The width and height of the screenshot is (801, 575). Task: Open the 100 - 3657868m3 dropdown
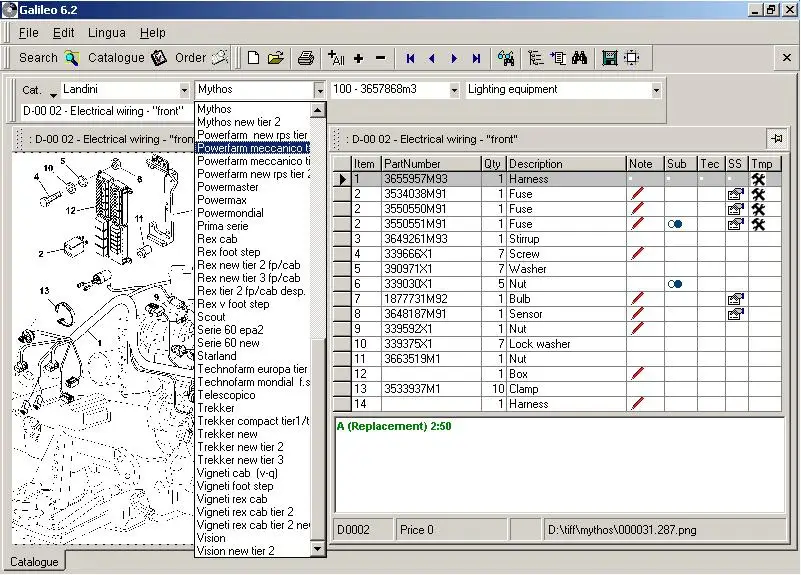click(x=455, y=90)
